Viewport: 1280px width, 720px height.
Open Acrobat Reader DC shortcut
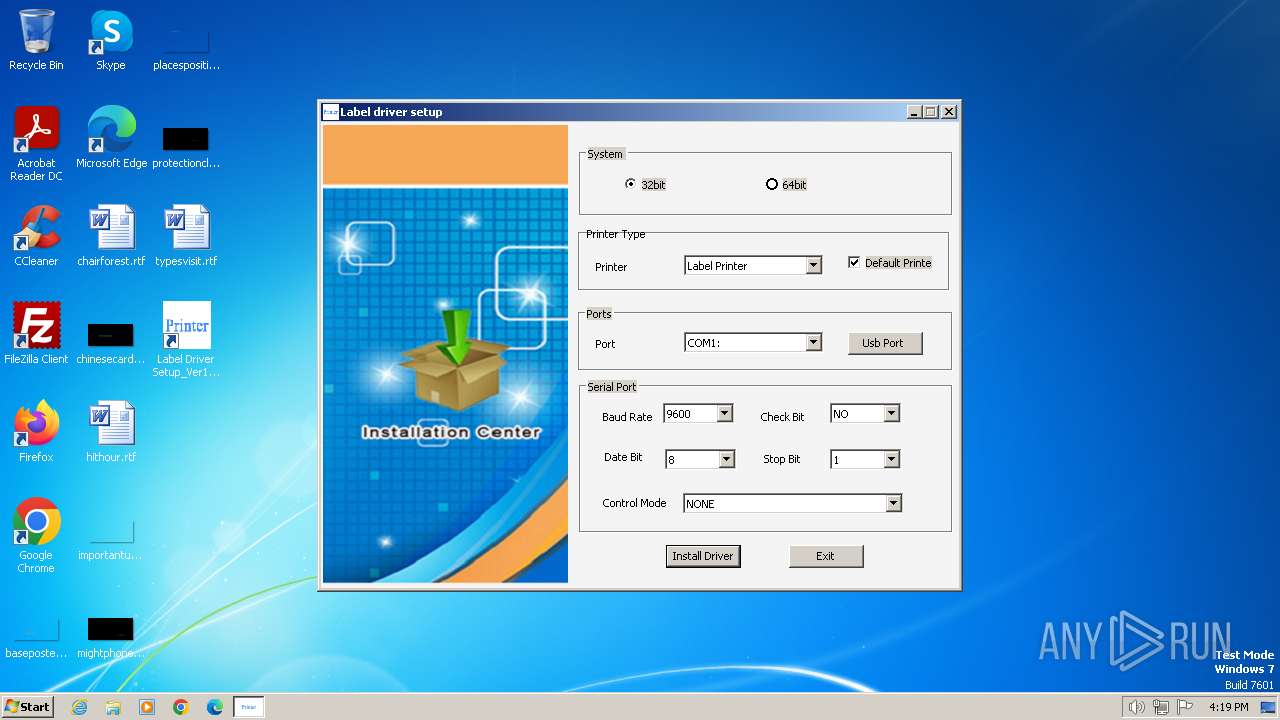pos(36,143)
